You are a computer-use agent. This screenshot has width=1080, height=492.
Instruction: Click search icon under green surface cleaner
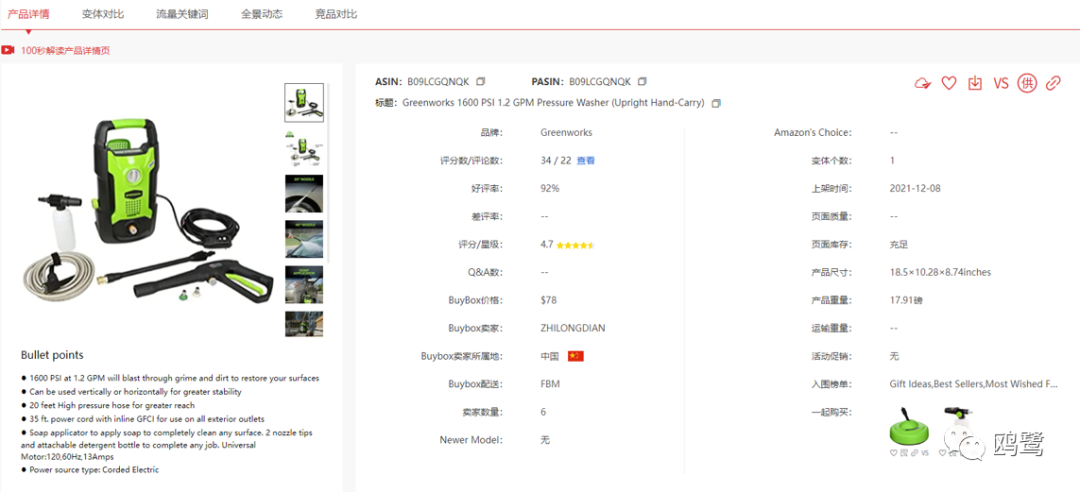pyautogui.click(x=904, y=453)
